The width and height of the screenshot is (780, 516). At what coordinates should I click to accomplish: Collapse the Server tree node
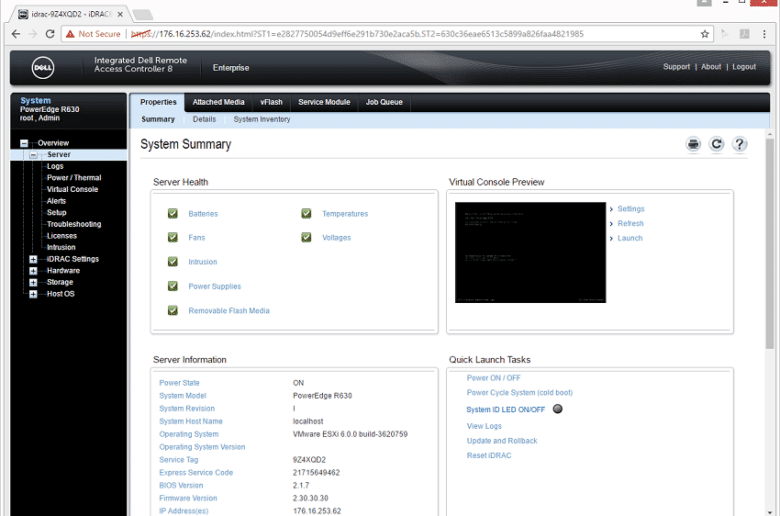(33, 155)
